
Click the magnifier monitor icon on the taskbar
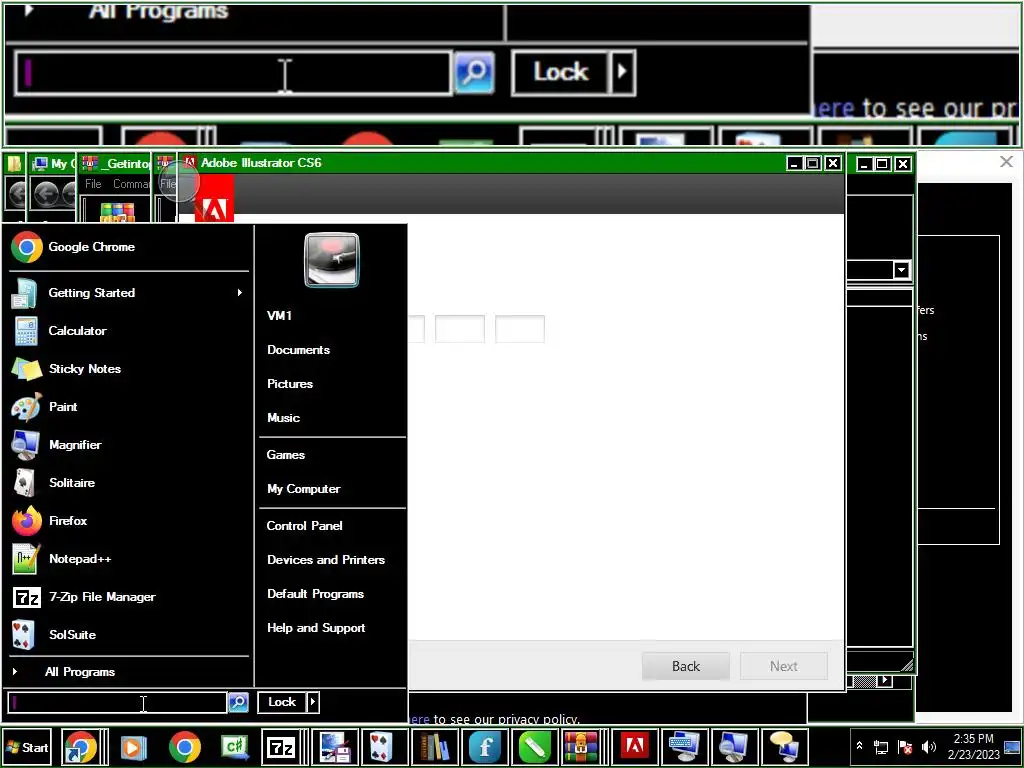click(733, 747)
